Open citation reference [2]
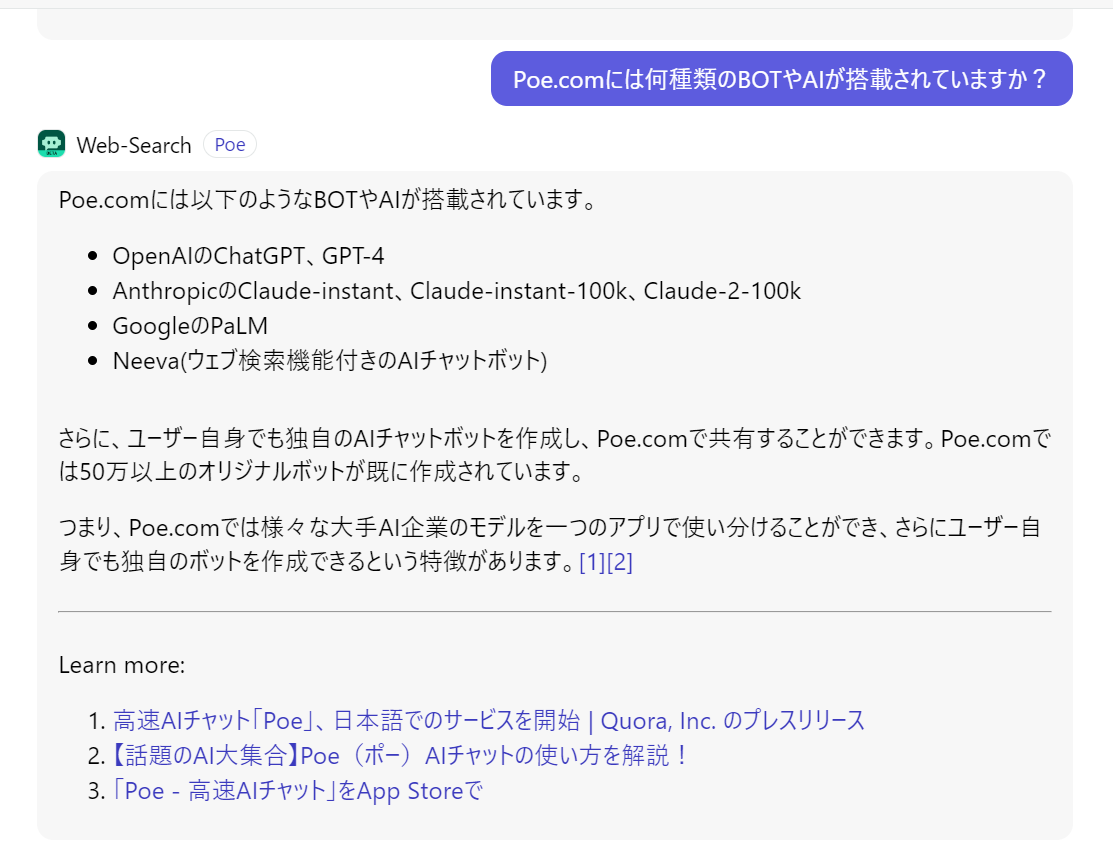The height and width of the screenshot is (847, 1113). click(620, 563)
